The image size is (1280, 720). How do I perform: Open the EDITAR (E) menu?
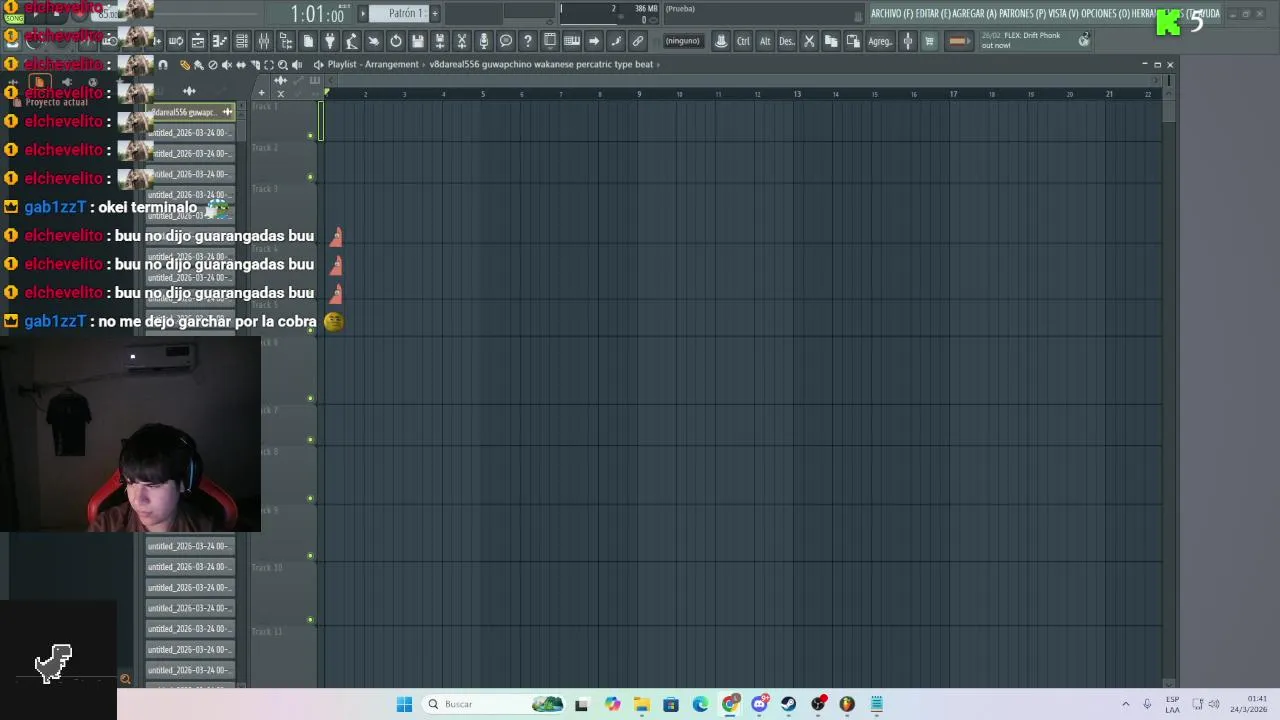coord(931,13)
